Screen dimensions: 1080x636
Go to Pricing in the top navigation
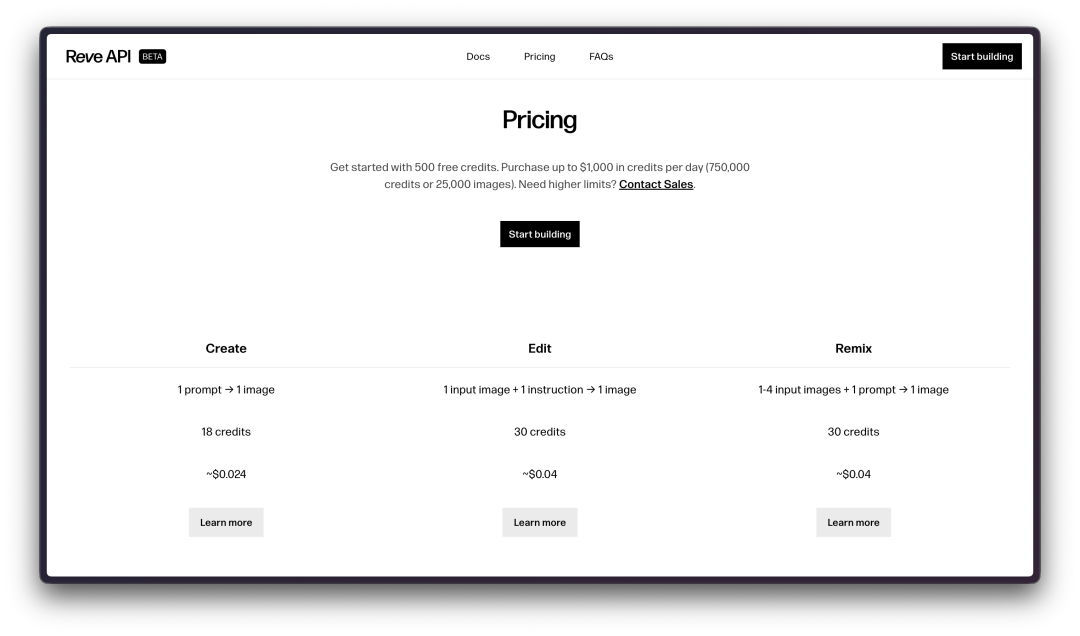[539, 57]
